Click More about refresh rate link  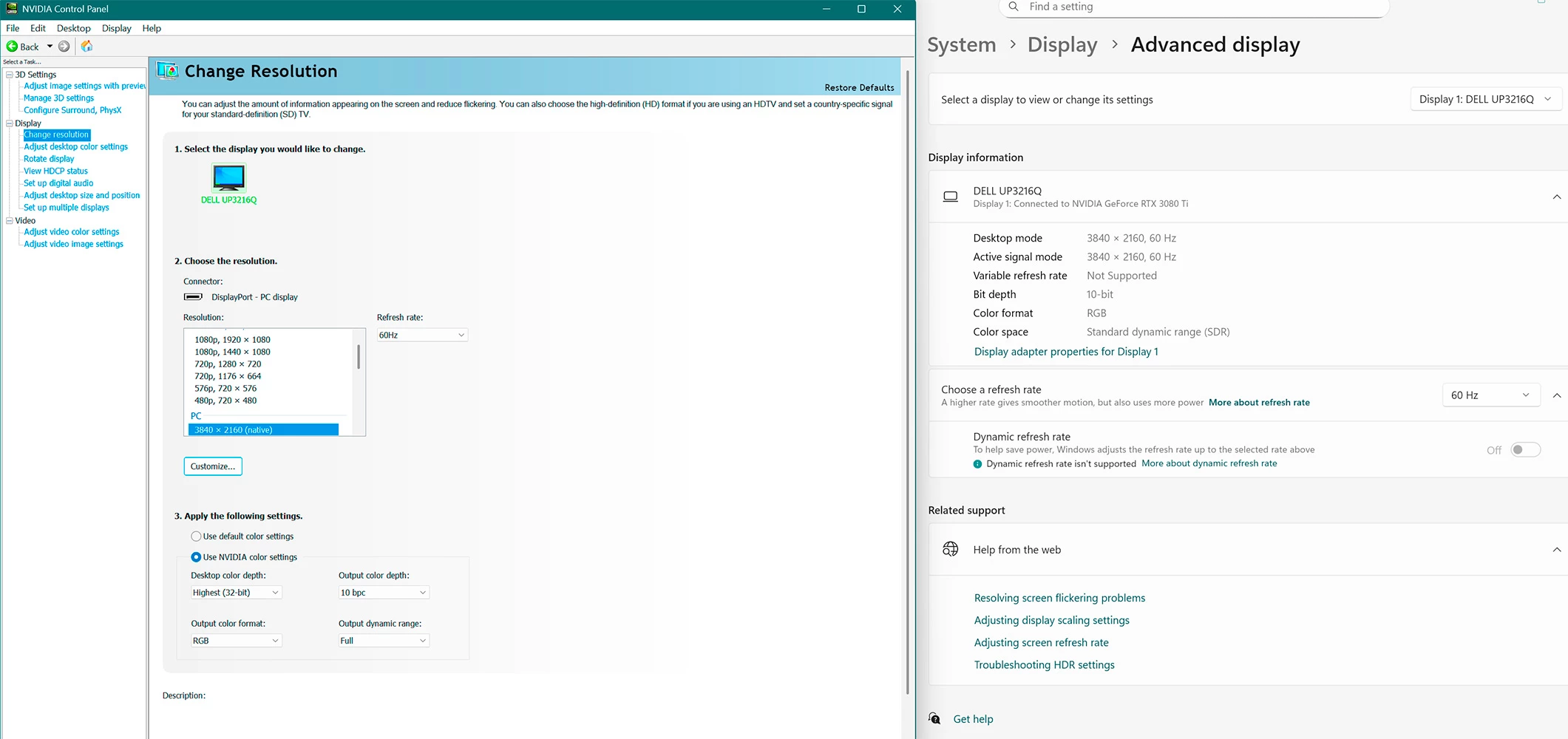(1259, 403)
